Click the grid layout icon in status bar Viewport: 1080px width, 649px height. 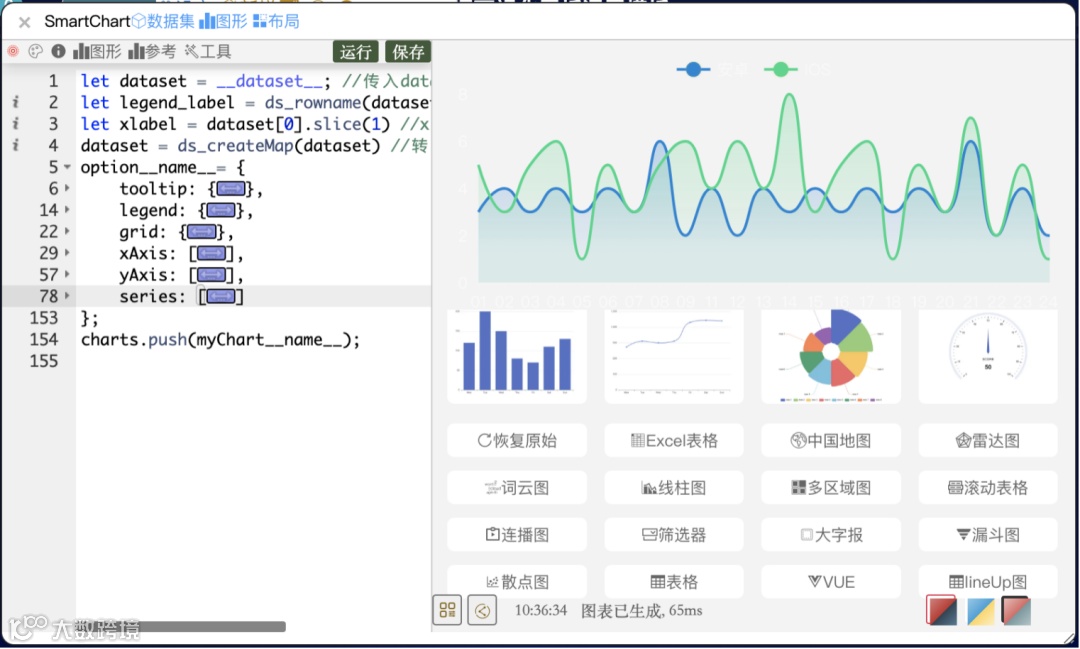(447, 610)
